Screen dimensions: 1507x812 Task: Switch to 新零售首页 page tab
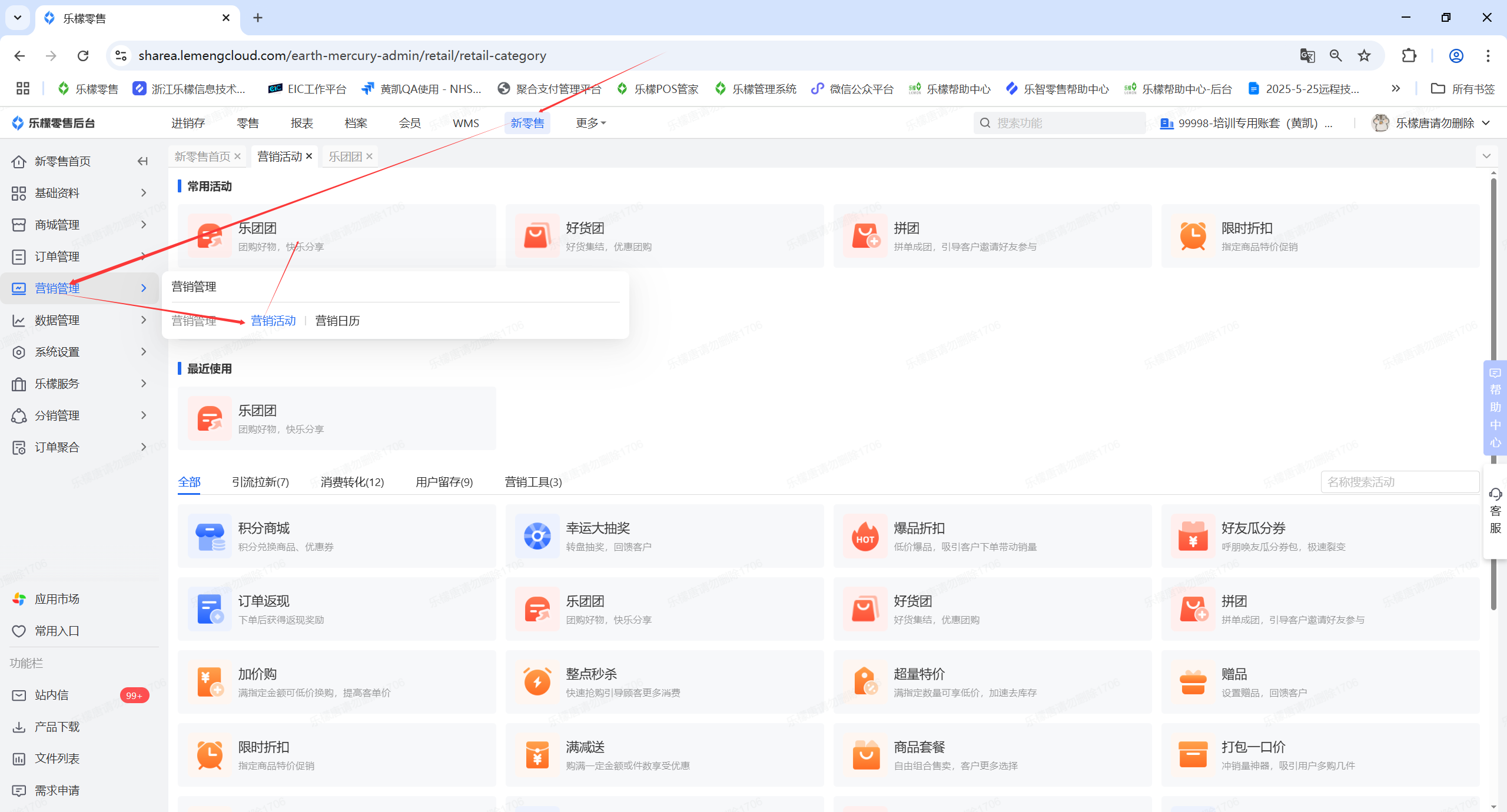[202, 157]
